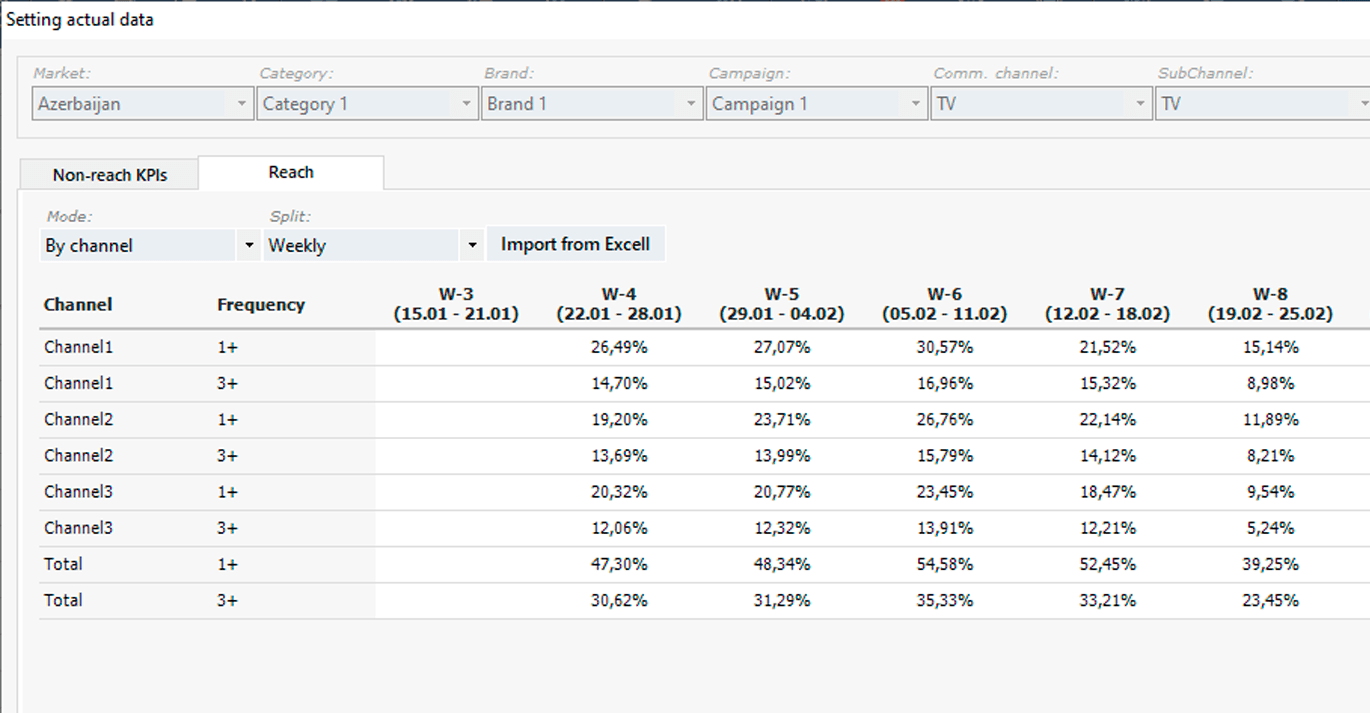
Task: Select the empty W-3 cell for Channel2 1+
Action: coord(456,420)
